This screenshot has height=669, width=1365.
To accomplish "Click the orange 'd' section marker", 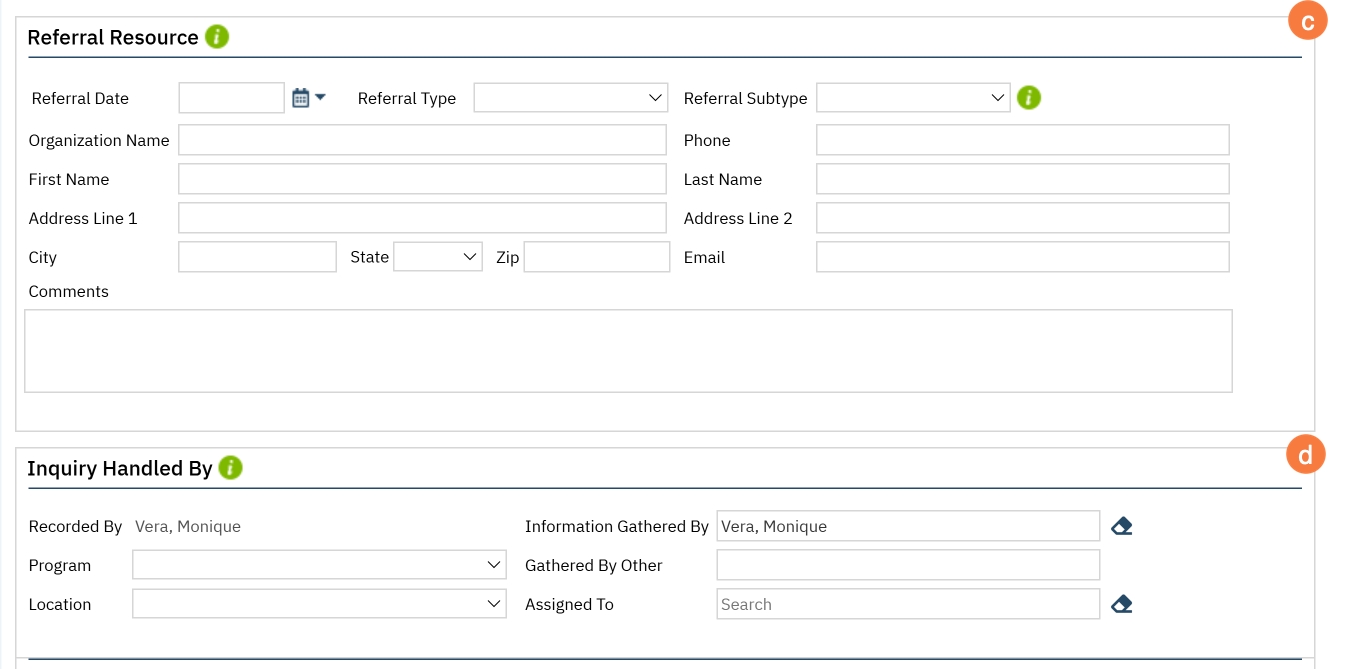I will click(x=1305, y=456).
